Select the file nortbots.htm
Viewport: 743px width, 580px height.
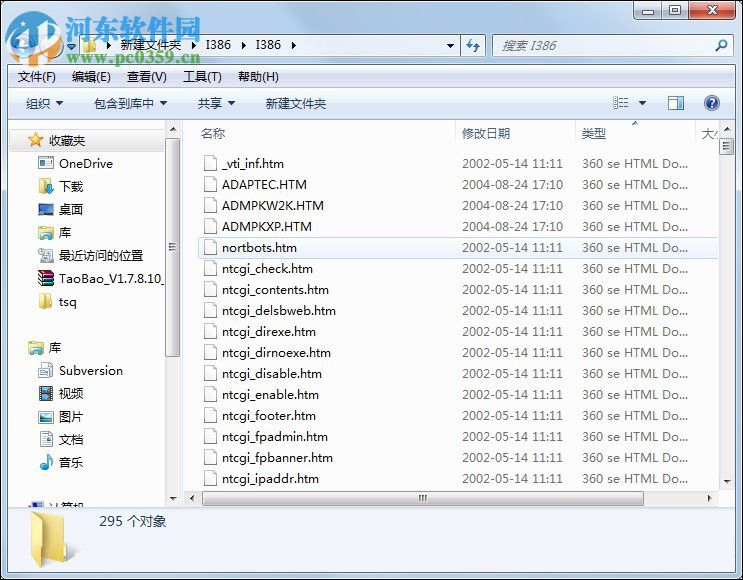pos(259,247)
